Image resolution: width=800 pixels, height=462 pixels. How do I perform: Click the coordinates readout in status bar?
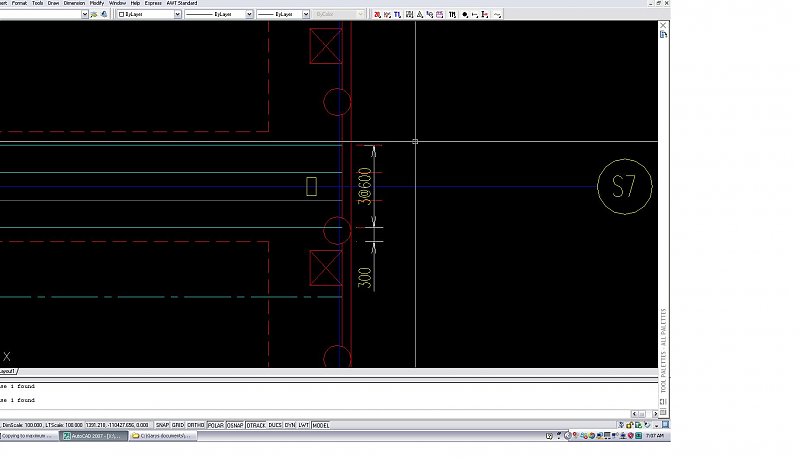click(117, 425)
